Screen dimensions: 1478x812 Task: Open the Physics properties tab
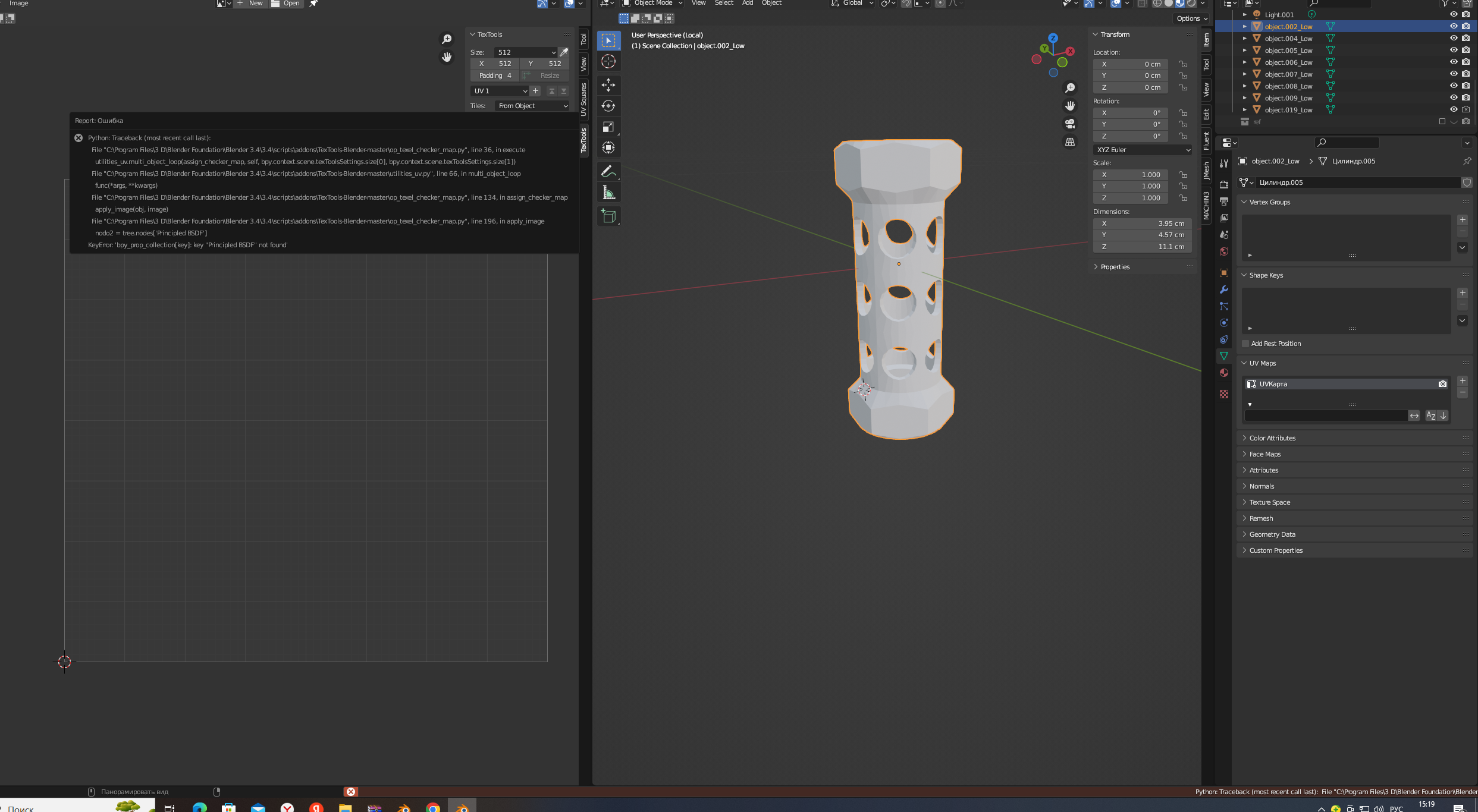click(x=1223, y=323)
